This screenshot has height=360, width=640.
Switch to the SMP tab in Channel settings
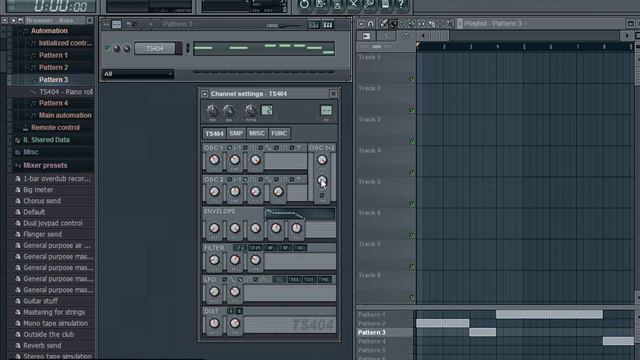point(236,133)
